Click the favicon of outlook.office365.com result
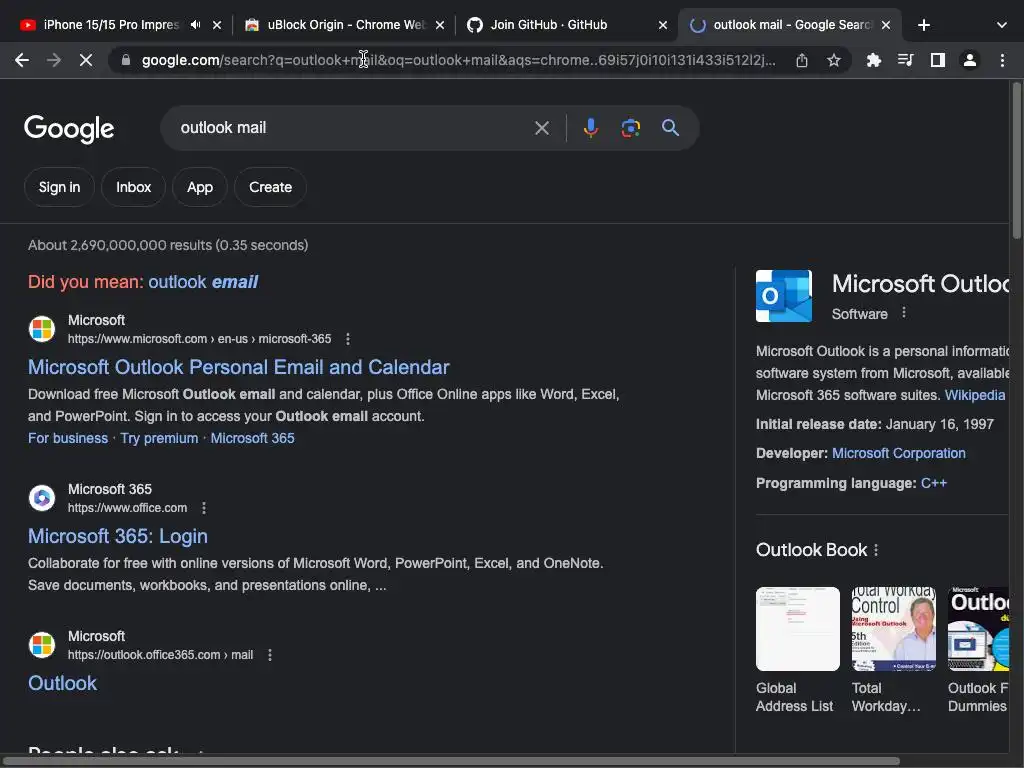1024x768 pixels. 42,645
